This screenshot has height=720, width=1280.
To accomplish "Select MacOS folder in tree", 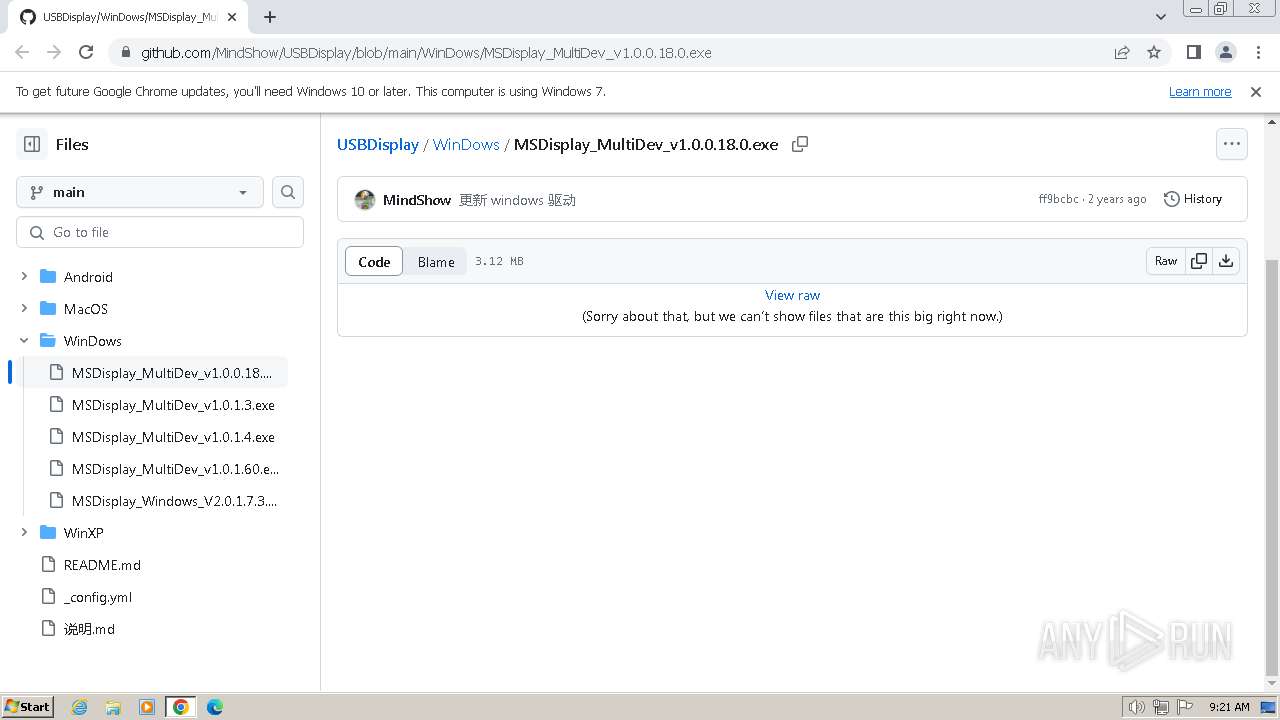I will [x=86, y=309].
